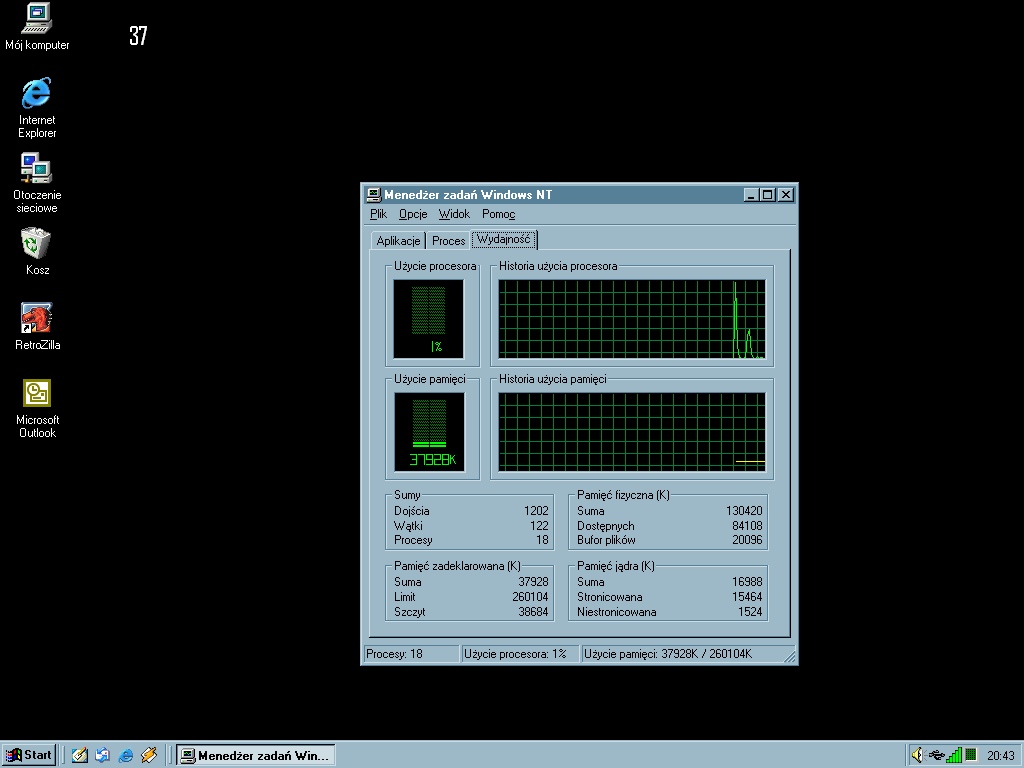Close the Task Manager window
This screenshot has width=1024, height=768.
[786, 195]
